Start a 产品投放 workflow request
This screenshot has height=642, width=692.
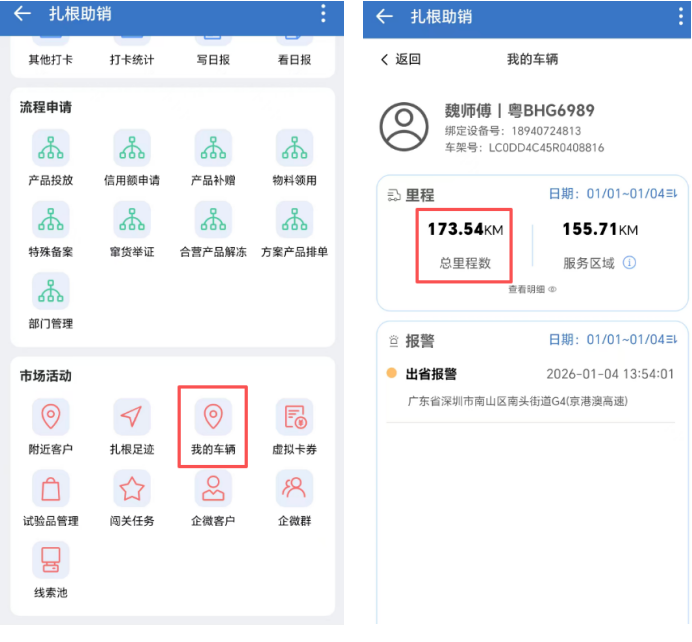tap(50, 148)
